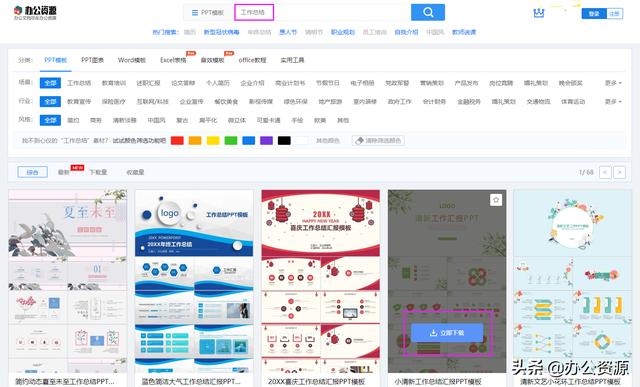Select 全部 in the 行业 filter row
The width and height of the screenshot is (640, 387).
[50, 101]
